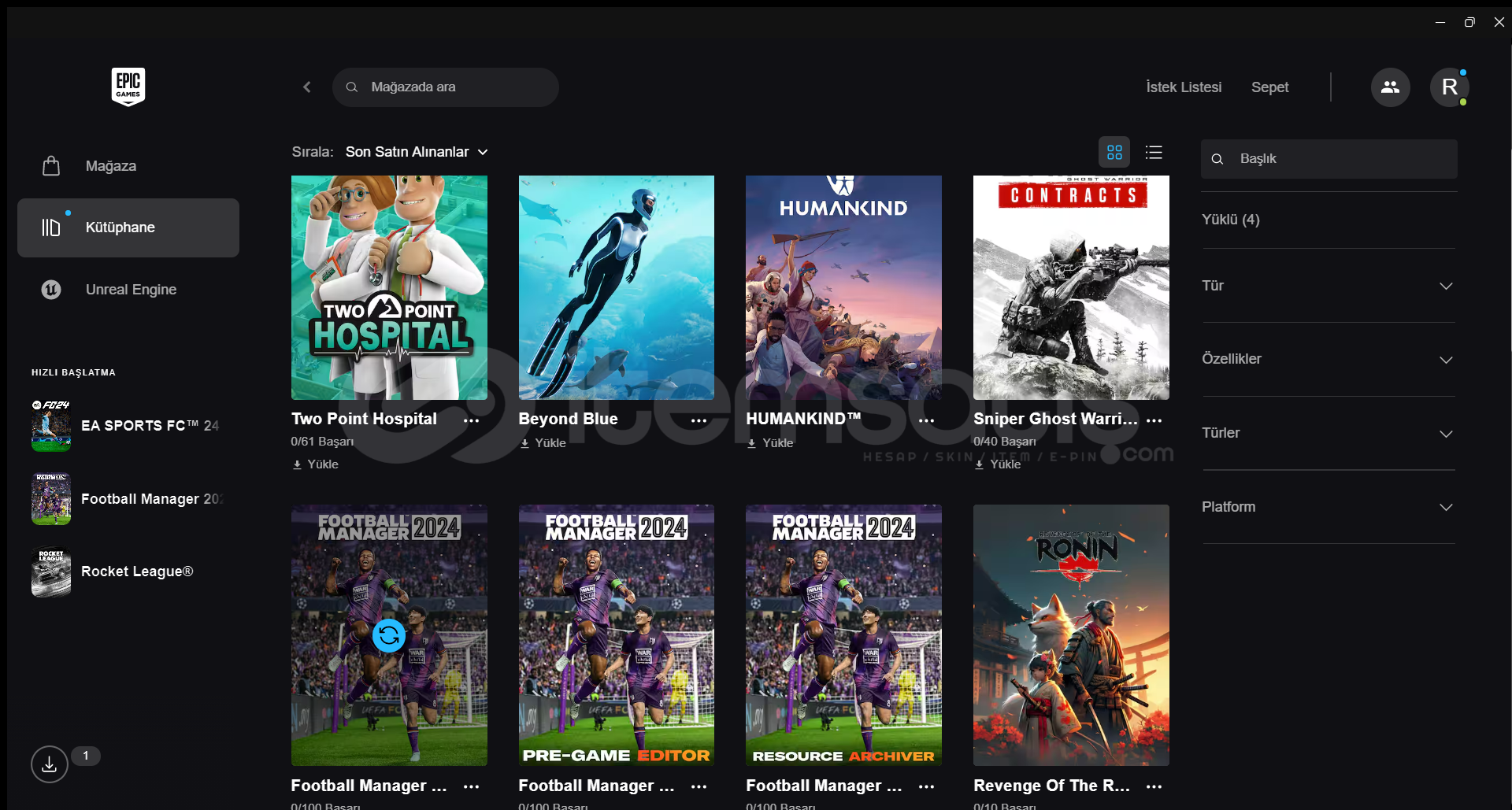Open Sepet cart
The width and height of the screenshot is (1512, 810).
1269,87
